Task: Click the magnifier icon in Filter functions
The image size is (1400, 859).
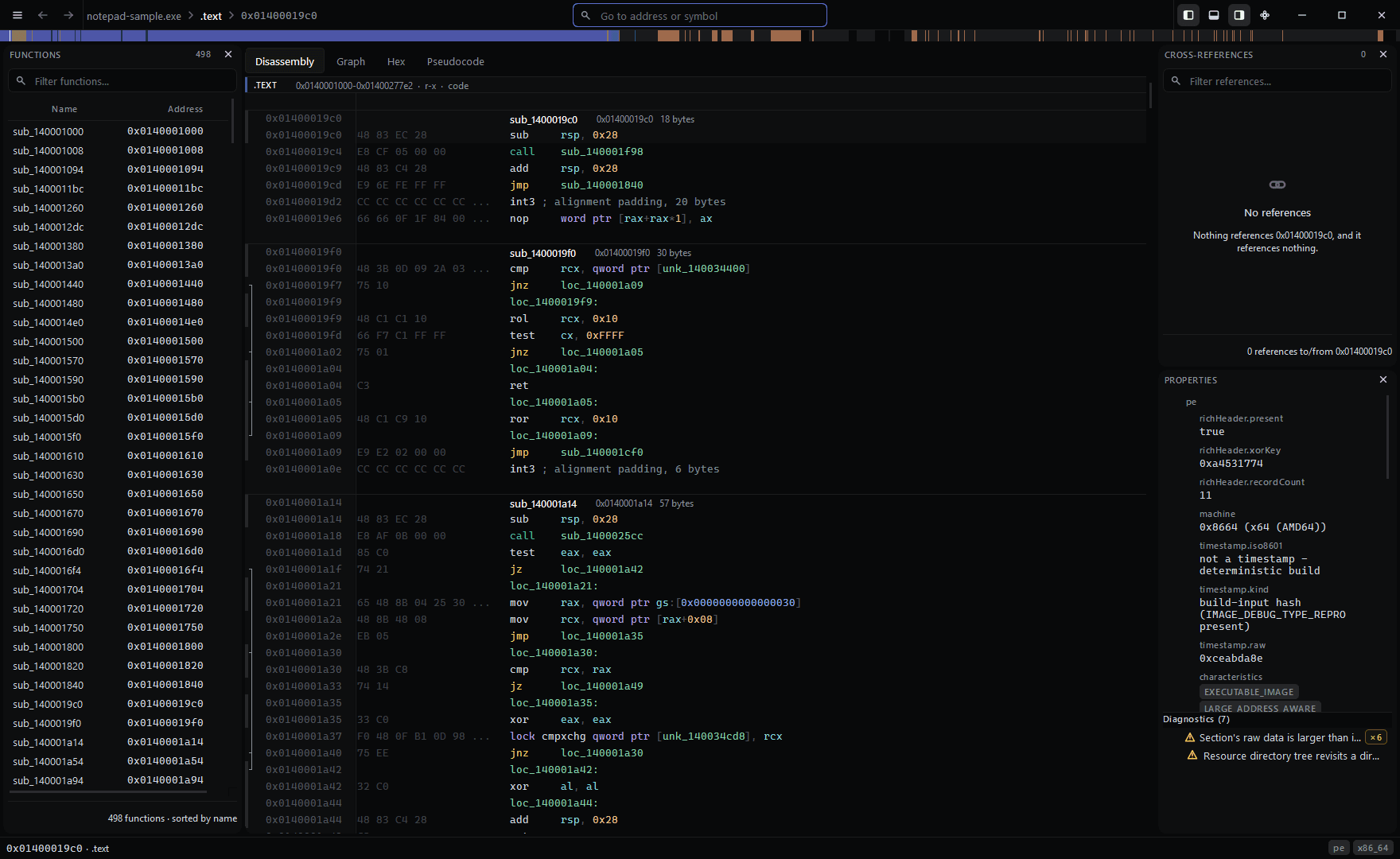Action: pos(21,81)
